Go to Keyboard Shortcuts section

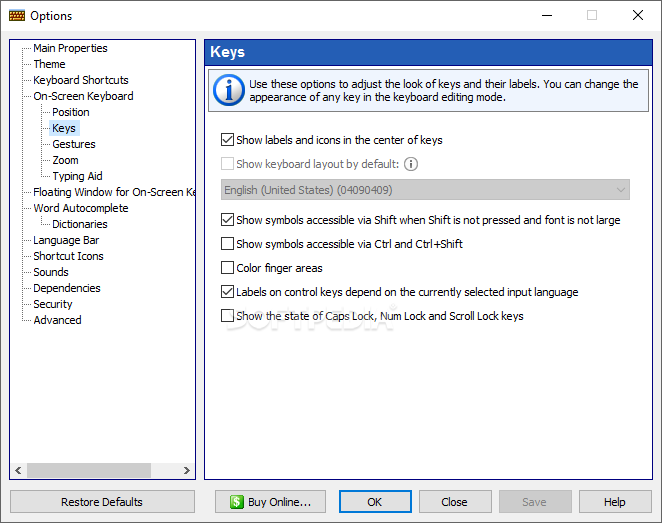81,80
